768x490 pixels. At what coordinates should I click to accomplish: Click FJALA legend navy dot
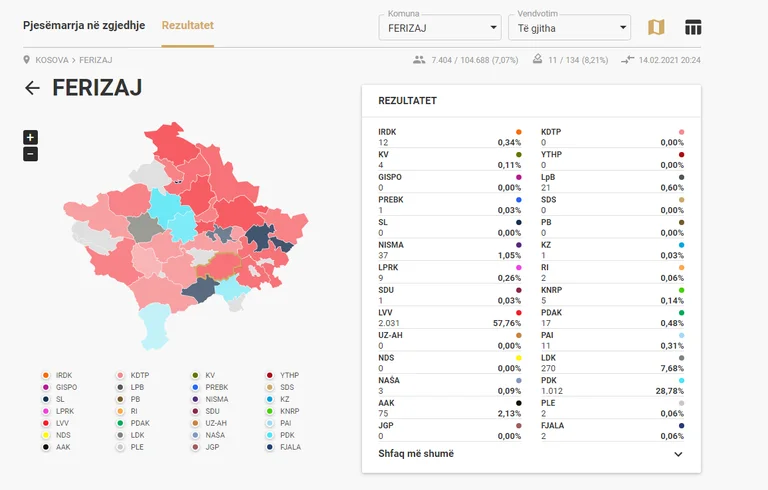point(269,447)
